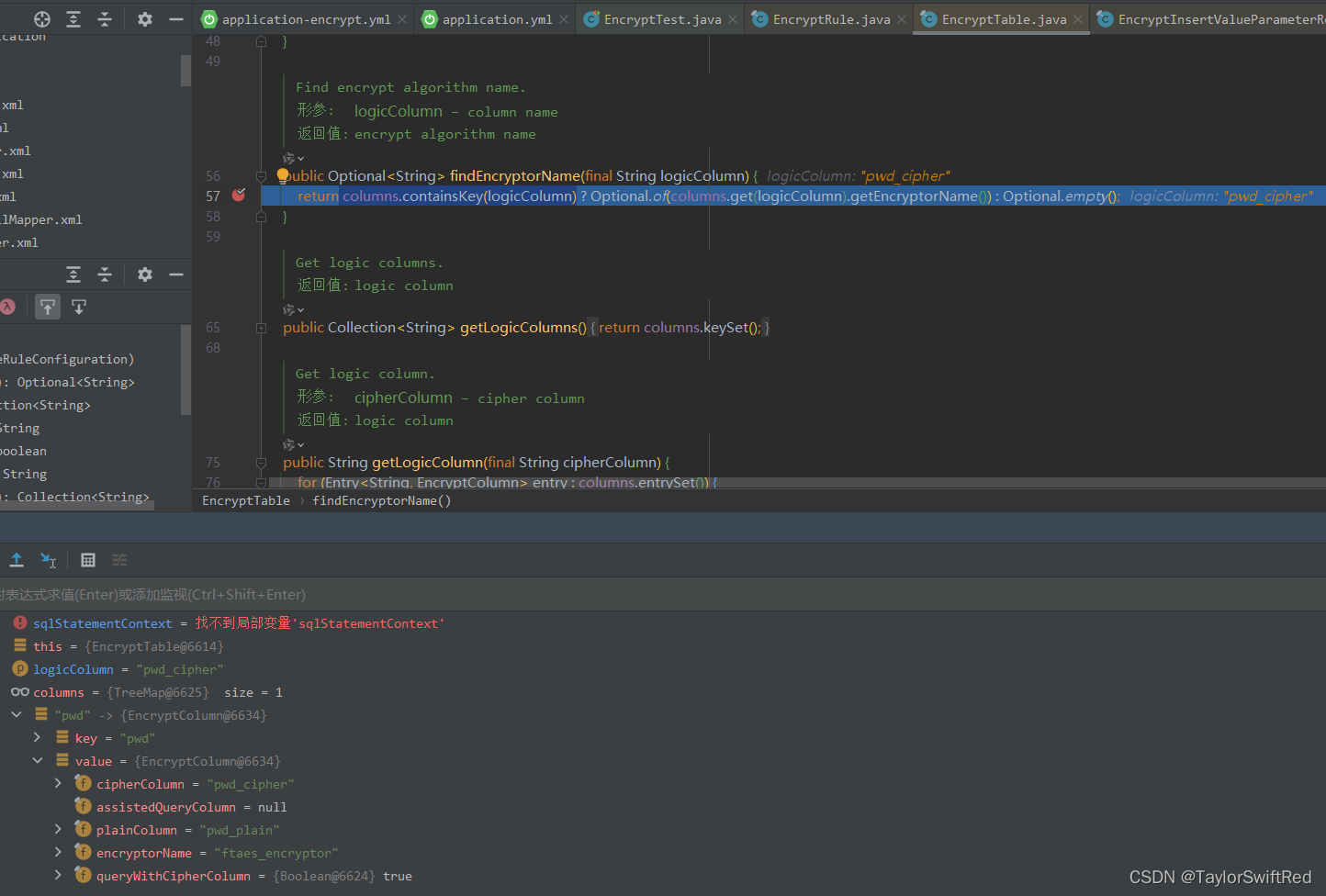Expand encryptorName field node
The height and width of the screenshot is (896, 1326).
58,852
